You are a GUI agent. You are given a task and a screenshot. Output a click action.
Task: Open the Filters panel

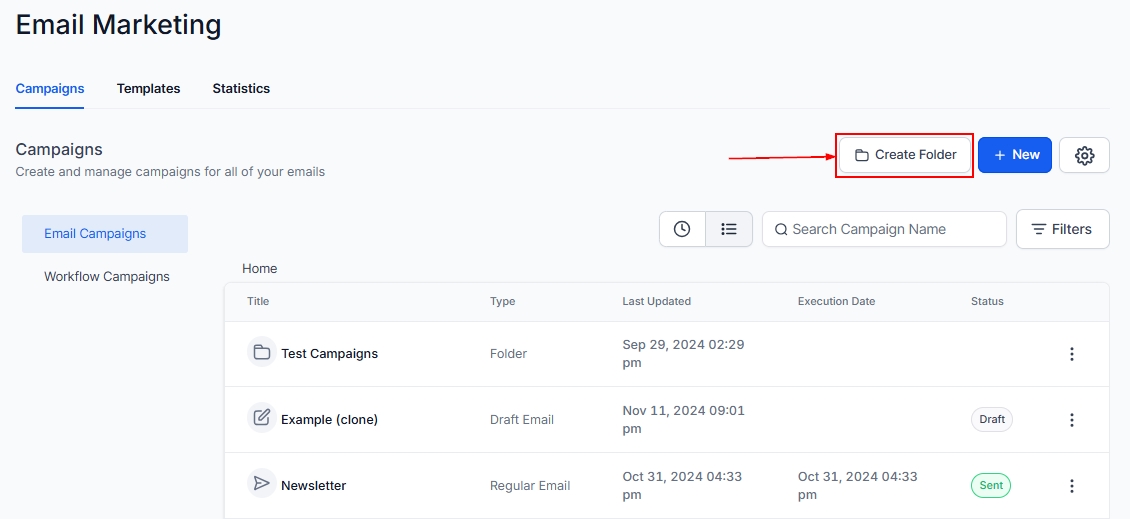point(1062,229)
